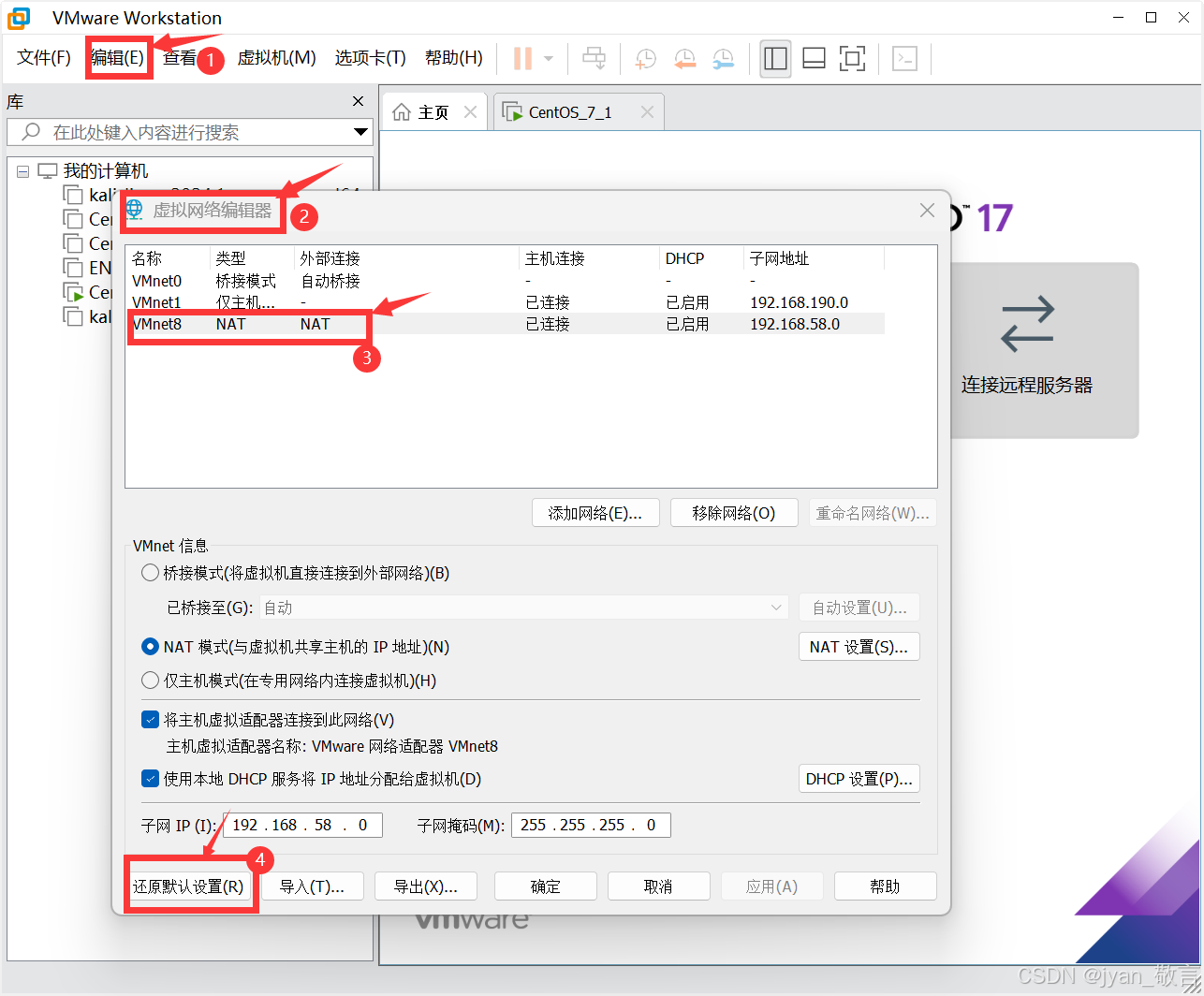The height and width of the screenshot is (996, 1204).
Task: Open the 已桥接至 自动 dropdown
Action: 524,608
